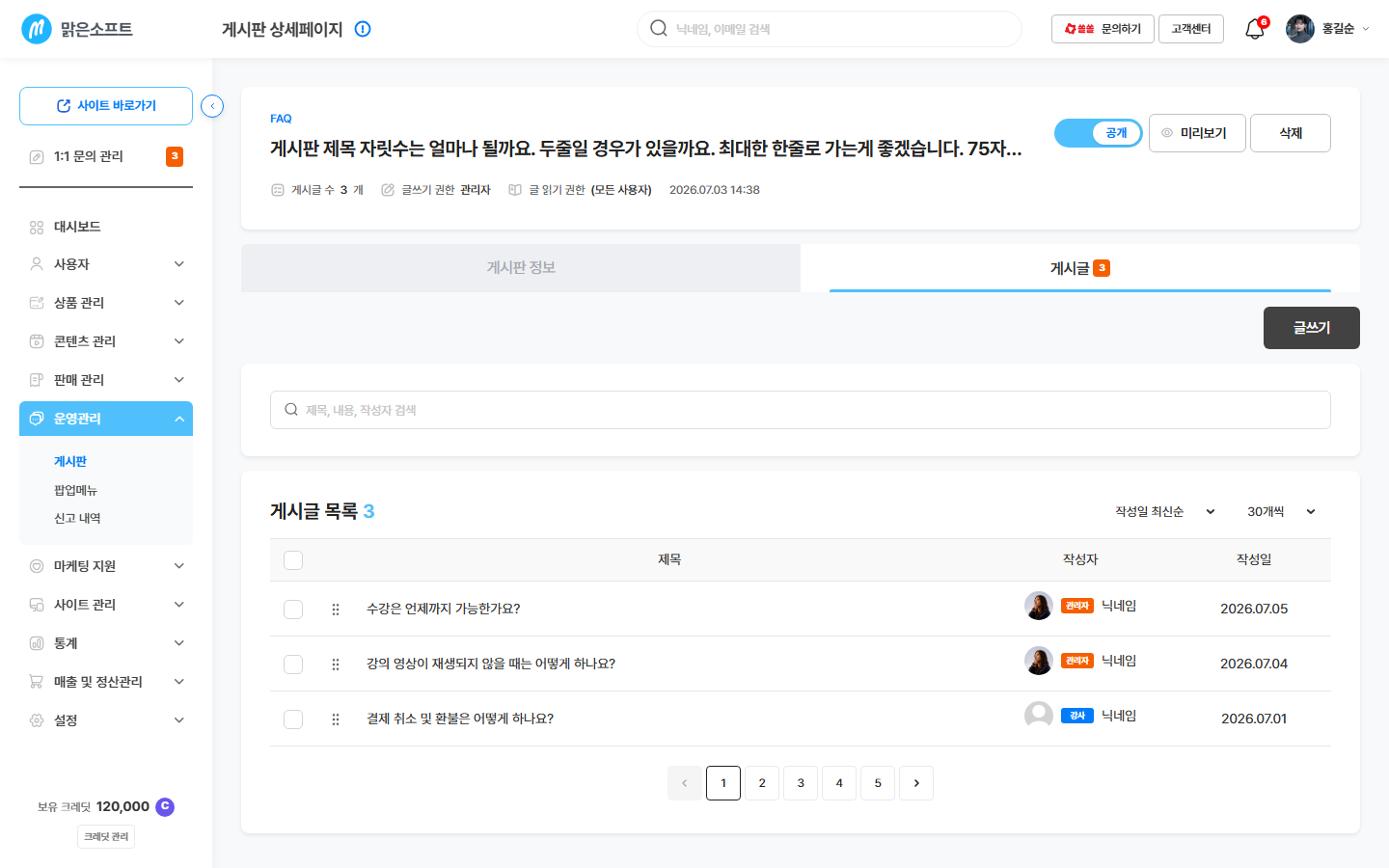Expand the 마케팅 지원 chevron
This screenshot has height=868, width=1389.
tap(179, 566)
